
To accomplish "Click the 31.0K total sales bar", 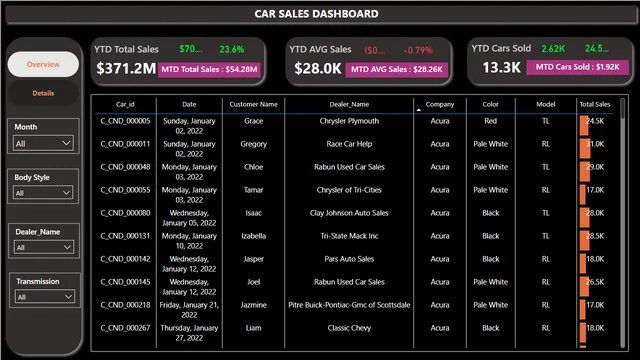I will tap(585, 149).
